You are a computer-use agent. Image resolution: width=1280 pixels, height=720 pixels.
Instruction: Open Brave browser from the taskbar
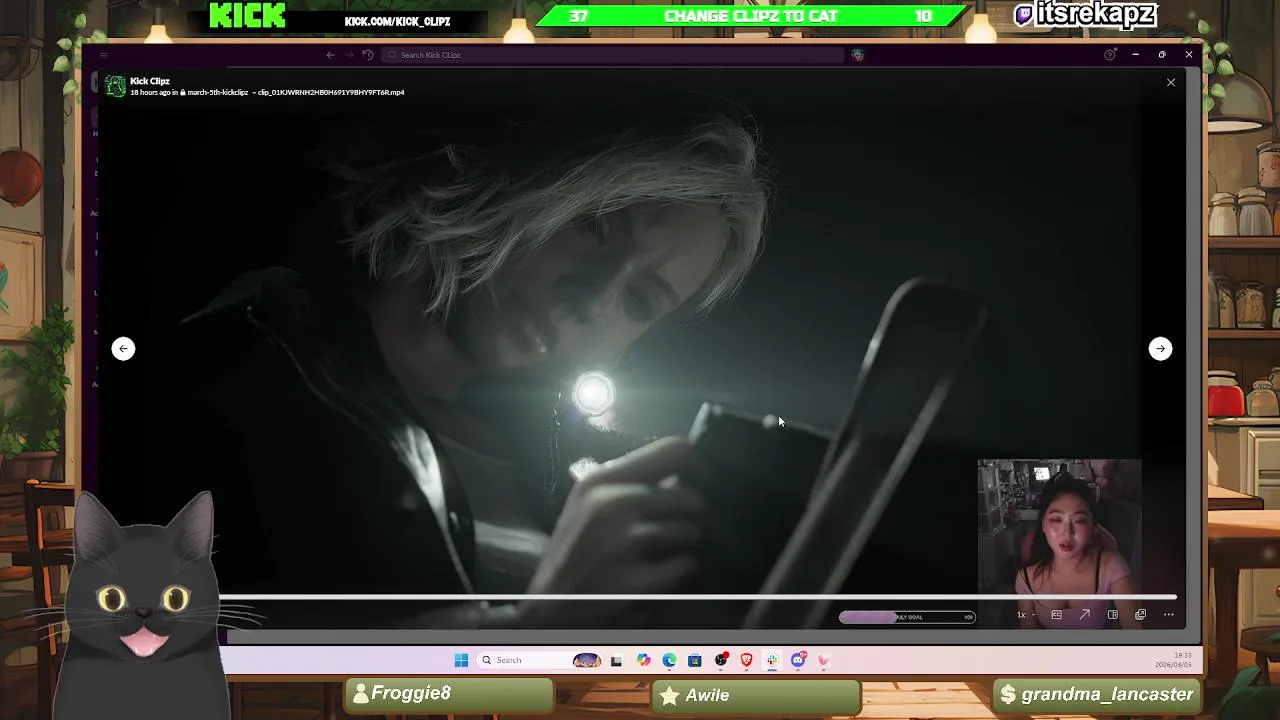point(746,660)
